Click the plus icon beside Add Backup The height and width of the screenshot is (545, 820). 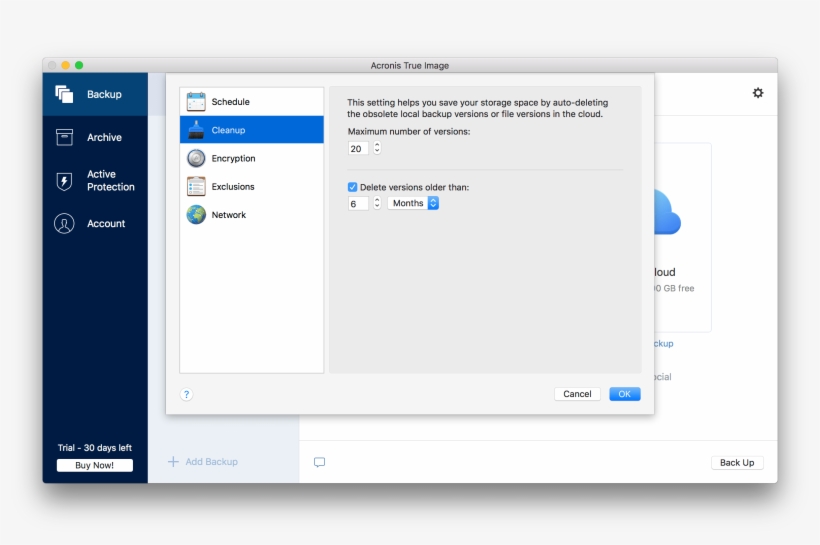coord(173,462)
